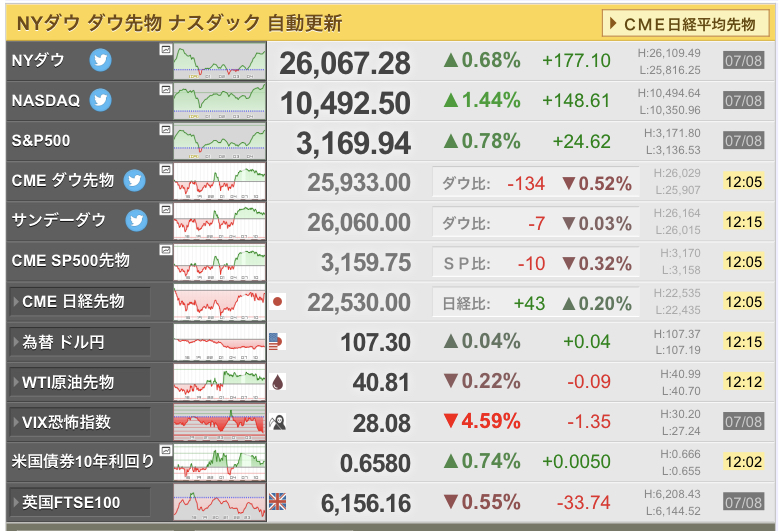Expand the WTI原油先物 entry
This screenshot has height=531, width=780.
pyautogui.click(x=80, y=382)
